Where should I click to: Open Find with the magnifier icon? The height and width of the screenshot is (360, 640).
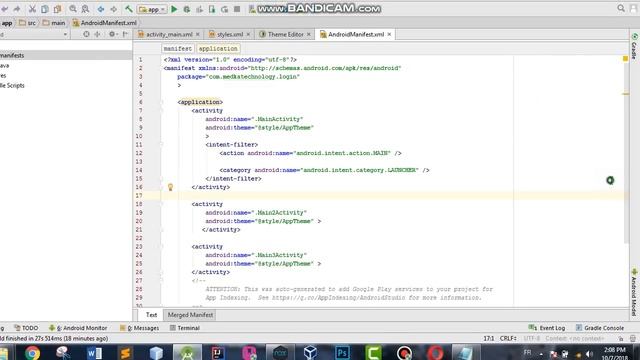point(73,9)
